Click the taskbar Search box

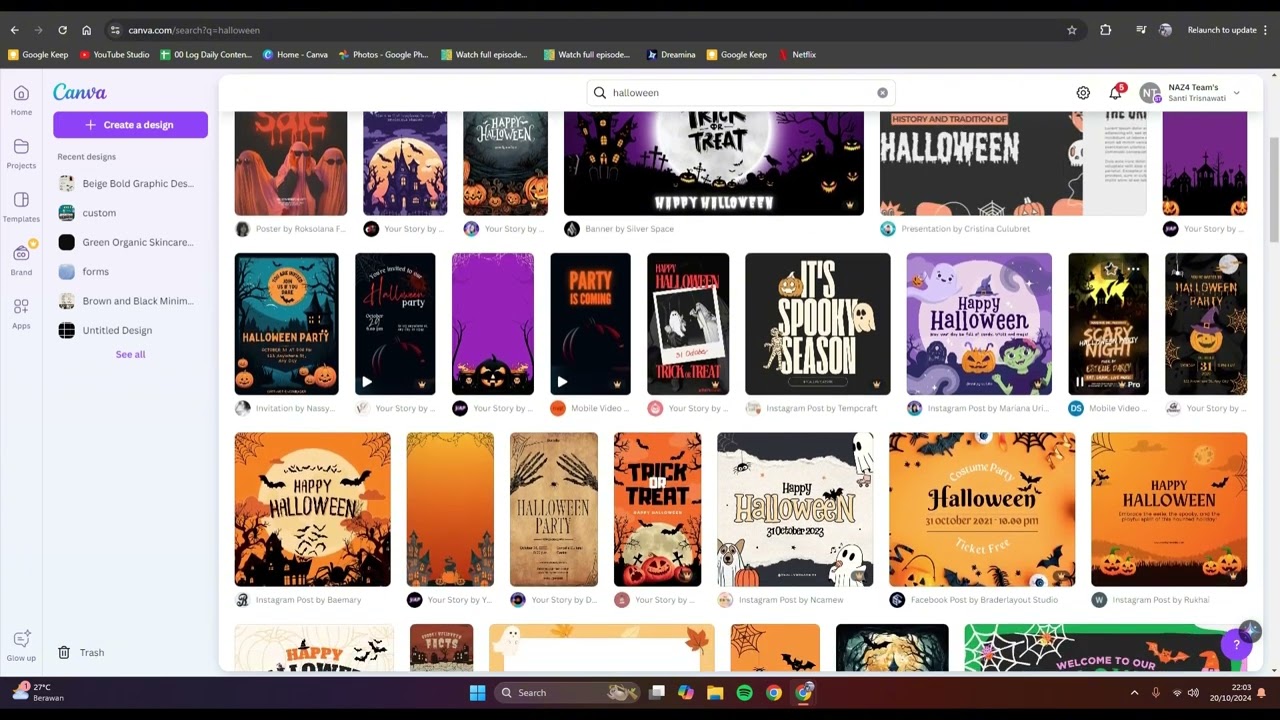567,692
